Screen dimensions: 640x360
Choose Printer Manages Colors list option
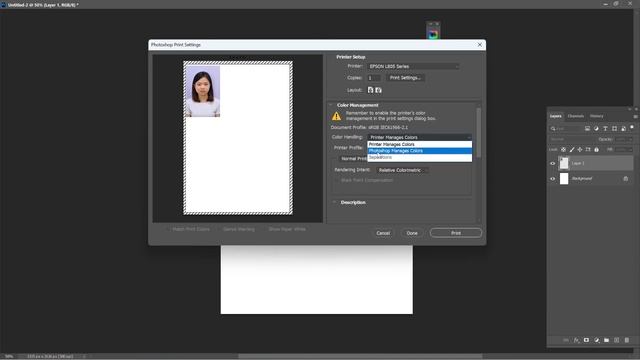(420, 144)
